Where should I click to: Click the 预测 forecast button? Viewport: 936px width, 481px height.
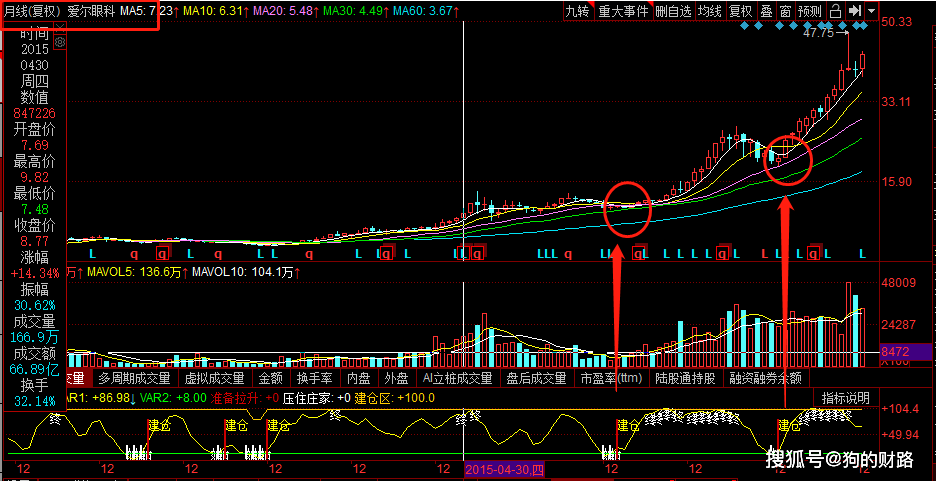click(810, 10)
